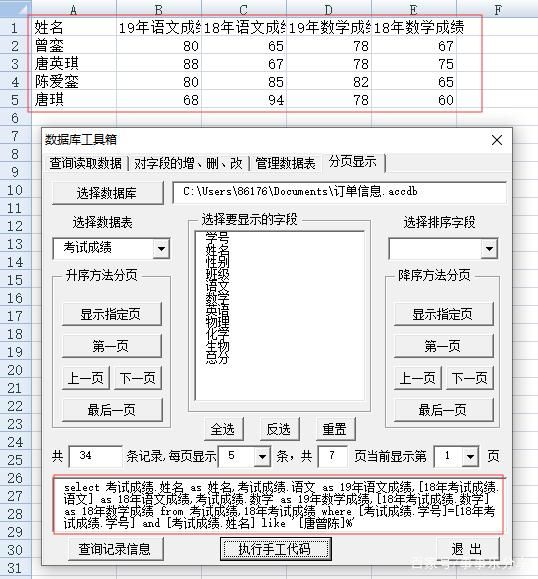Click cell containing 曾銮

coord(74,46)
